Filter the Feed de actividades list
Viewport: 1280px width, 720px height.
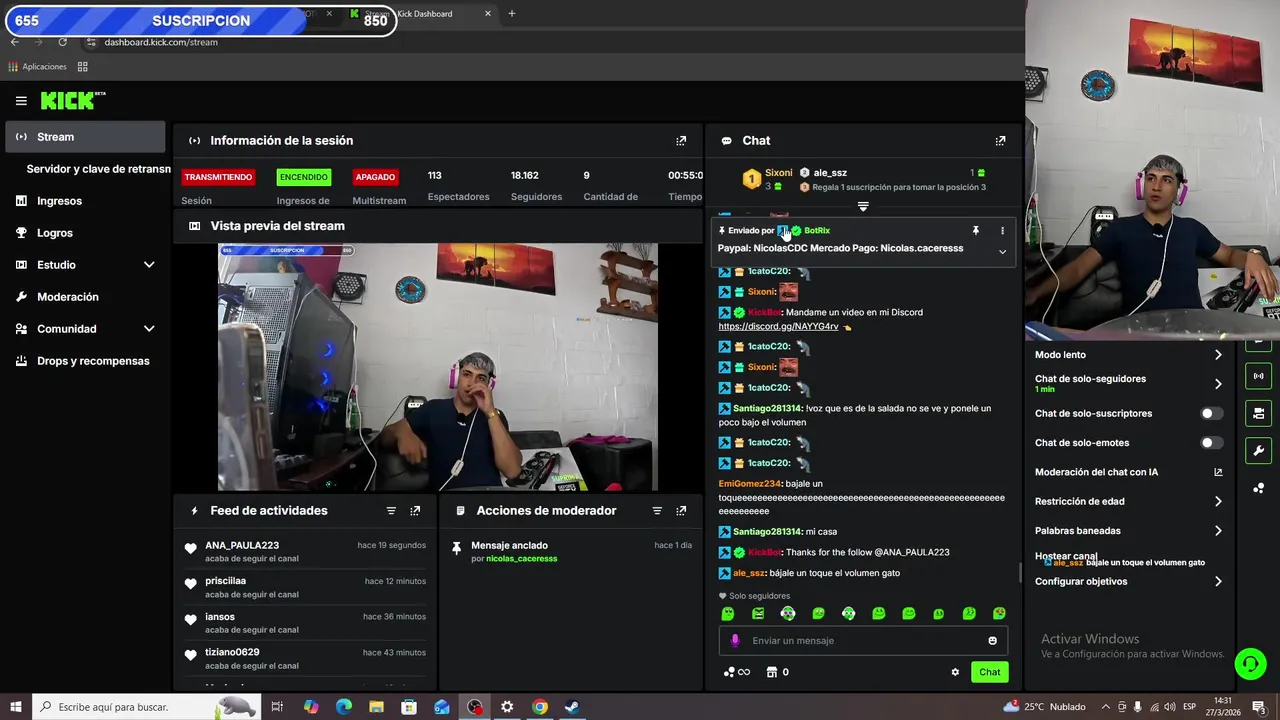pyautogui.click(x=391, y=511)
